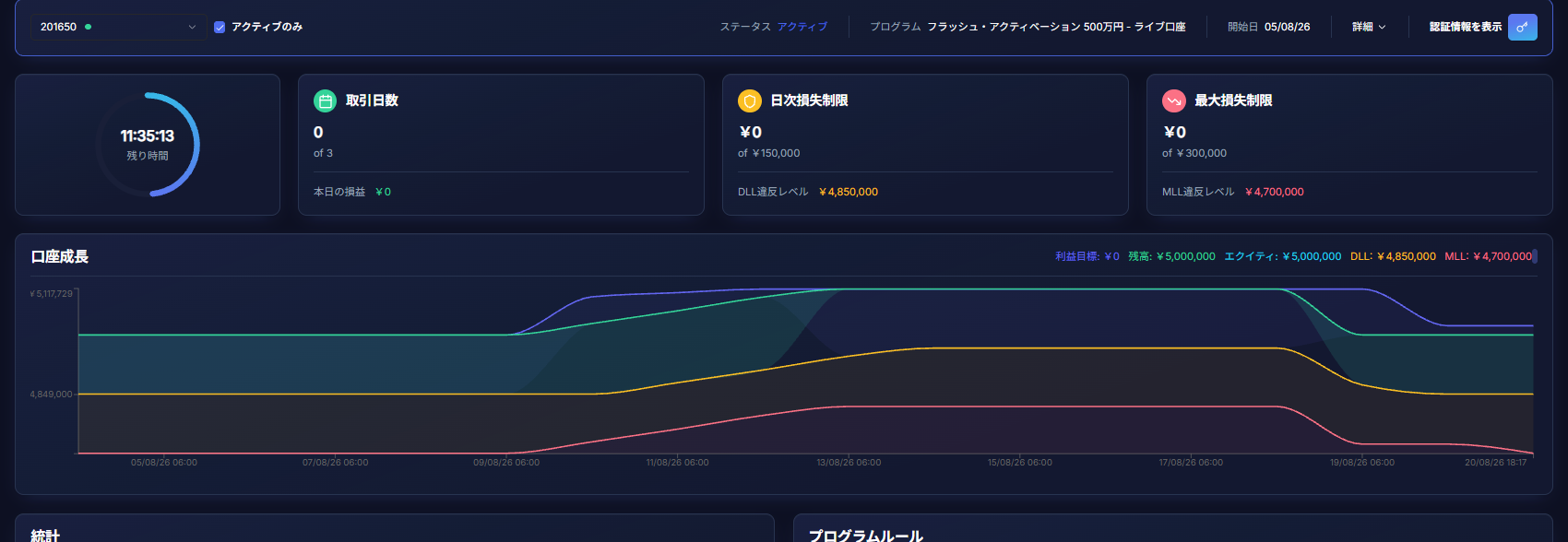
Task: Click the 'of ¥300,000' limit text
Action: [1194, 153]
